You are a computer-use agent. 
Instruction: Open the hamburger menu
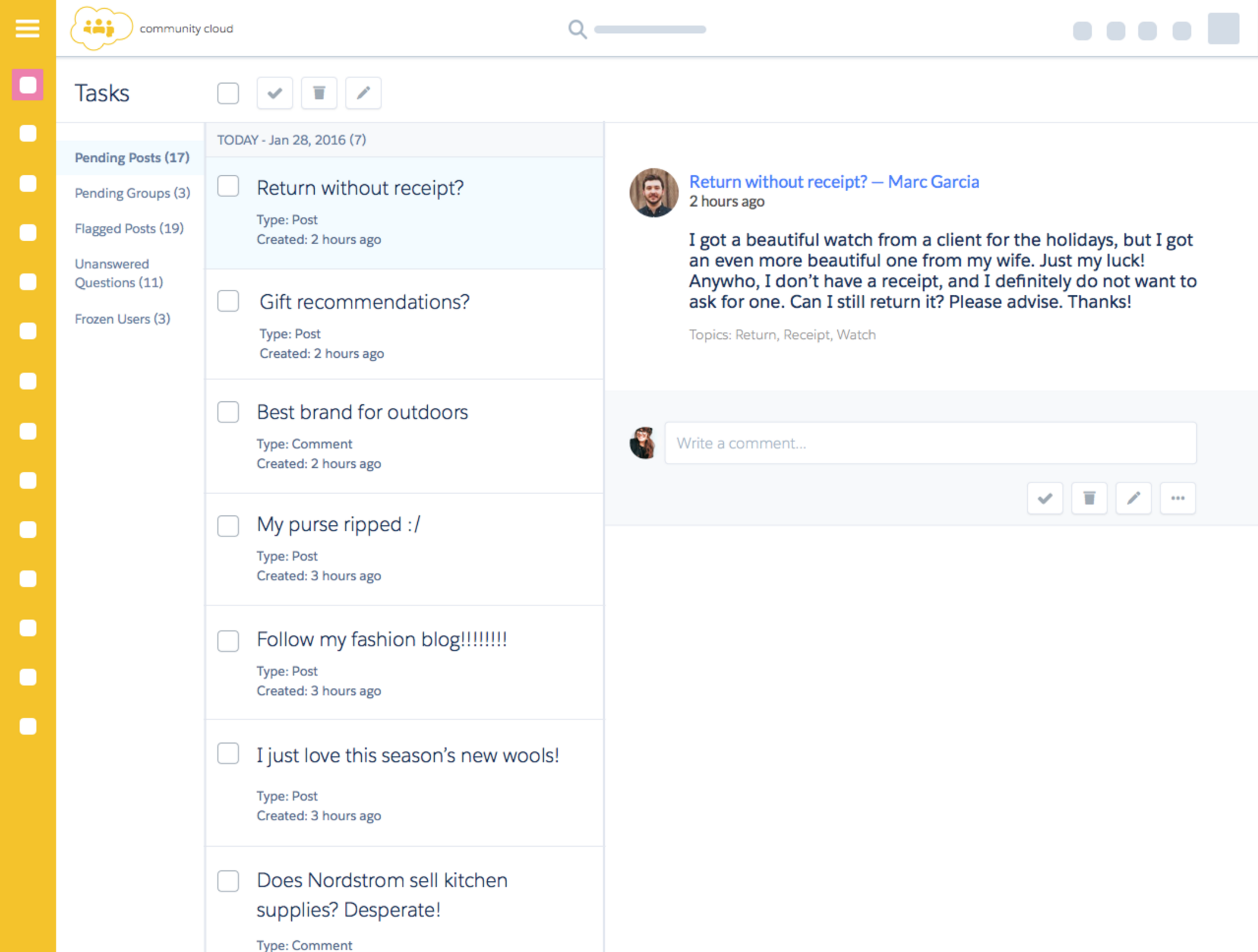[27, 28]
